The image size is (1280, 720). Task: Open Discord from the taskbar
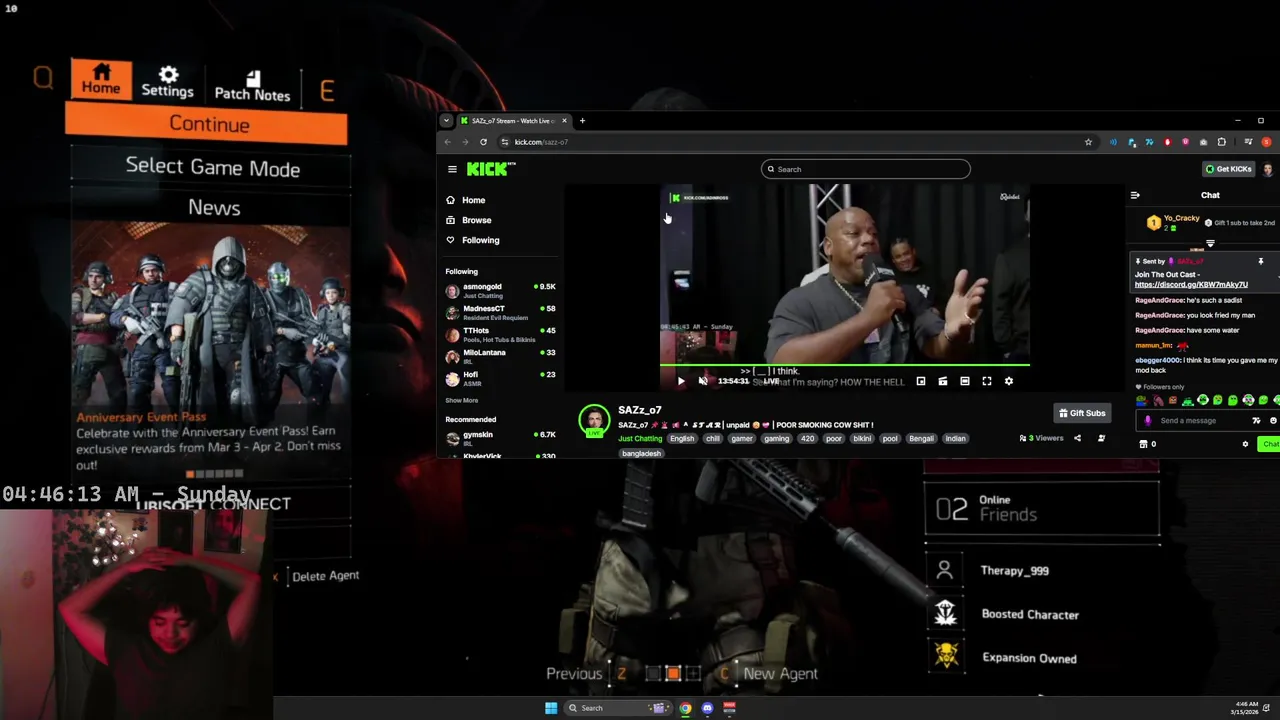(707, 708)
